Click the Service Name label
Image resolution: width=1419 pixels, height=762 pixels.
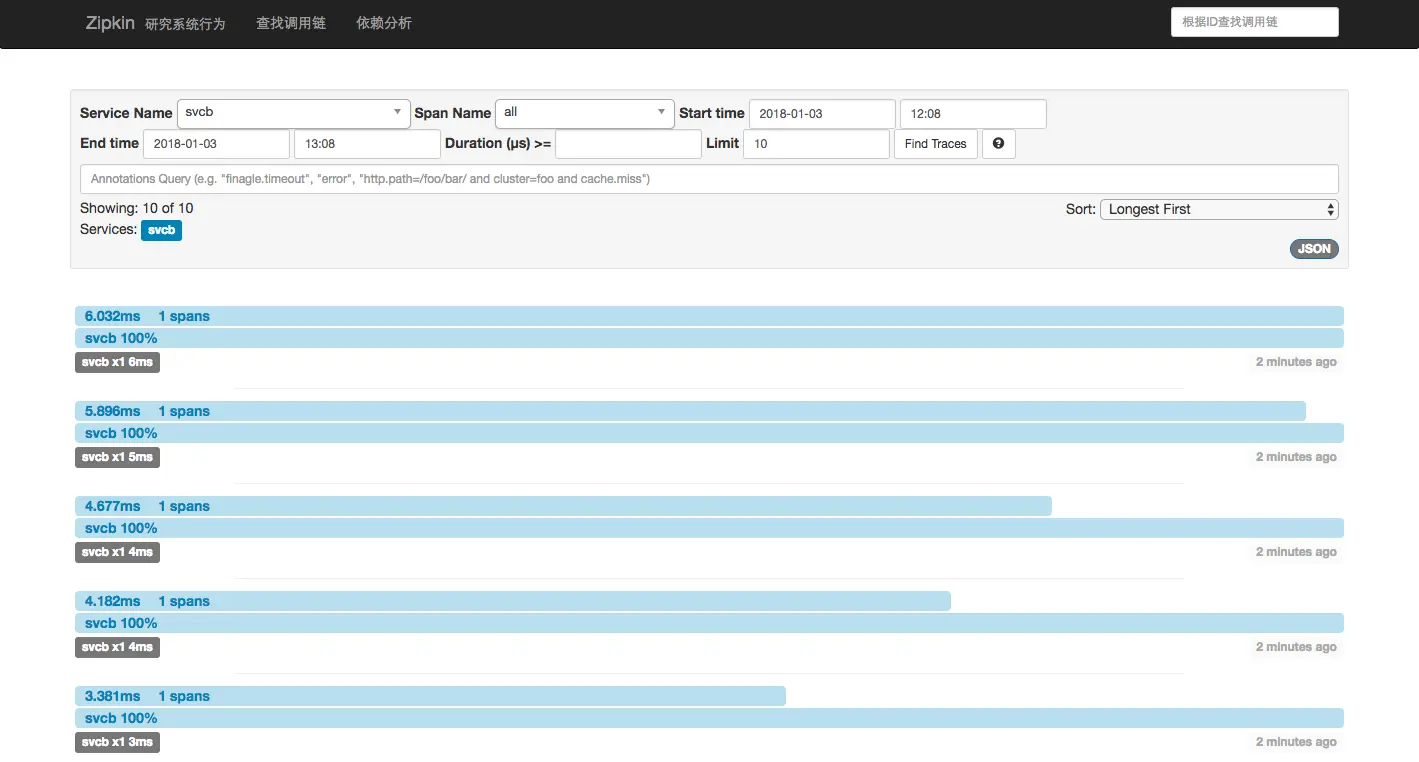(126, 113)
